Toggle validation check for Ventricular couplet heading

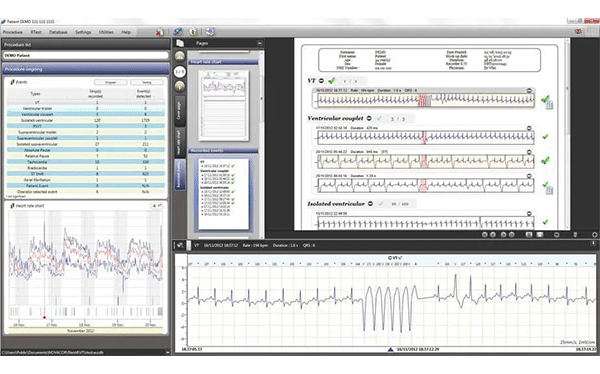click(379, 119)
